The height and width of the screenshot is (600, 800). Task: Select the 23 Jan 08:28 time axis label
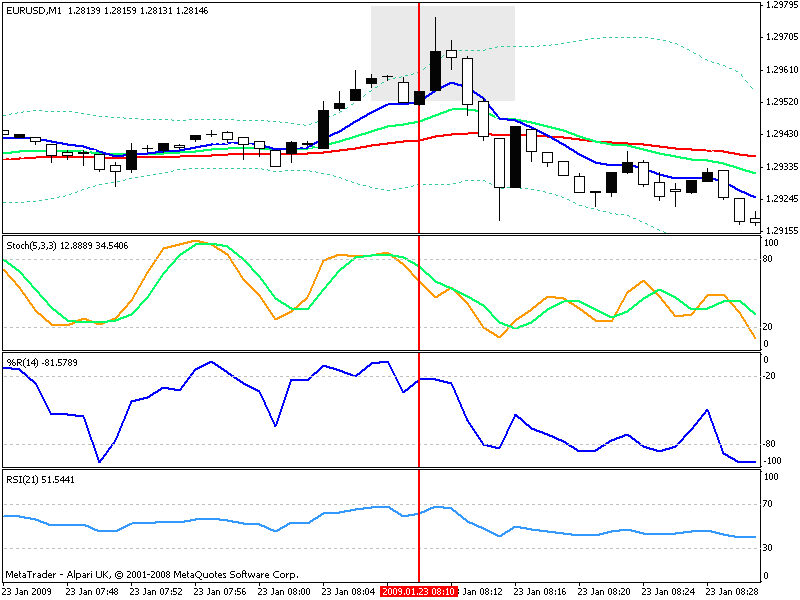click(732, 591)
